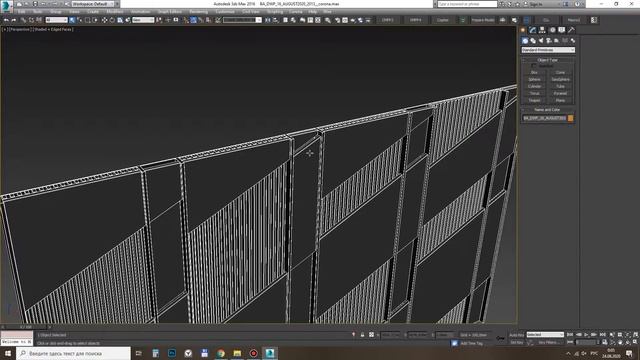
Task: Enable the AutoGrid checkbox
Action: [x=533, y=66]
